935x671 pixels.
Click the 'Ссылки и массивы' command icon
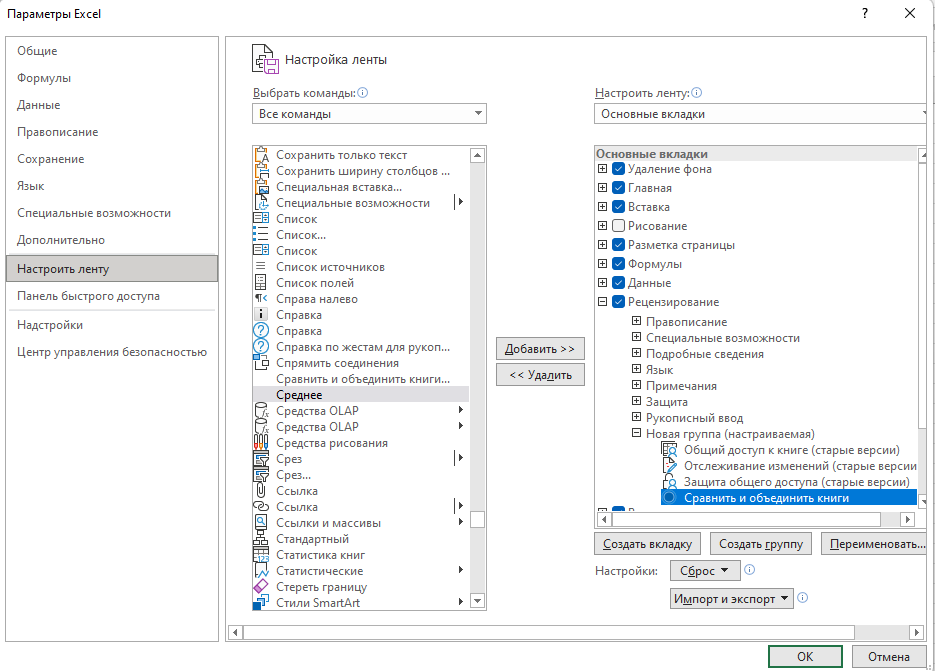[x=261, y=522]
